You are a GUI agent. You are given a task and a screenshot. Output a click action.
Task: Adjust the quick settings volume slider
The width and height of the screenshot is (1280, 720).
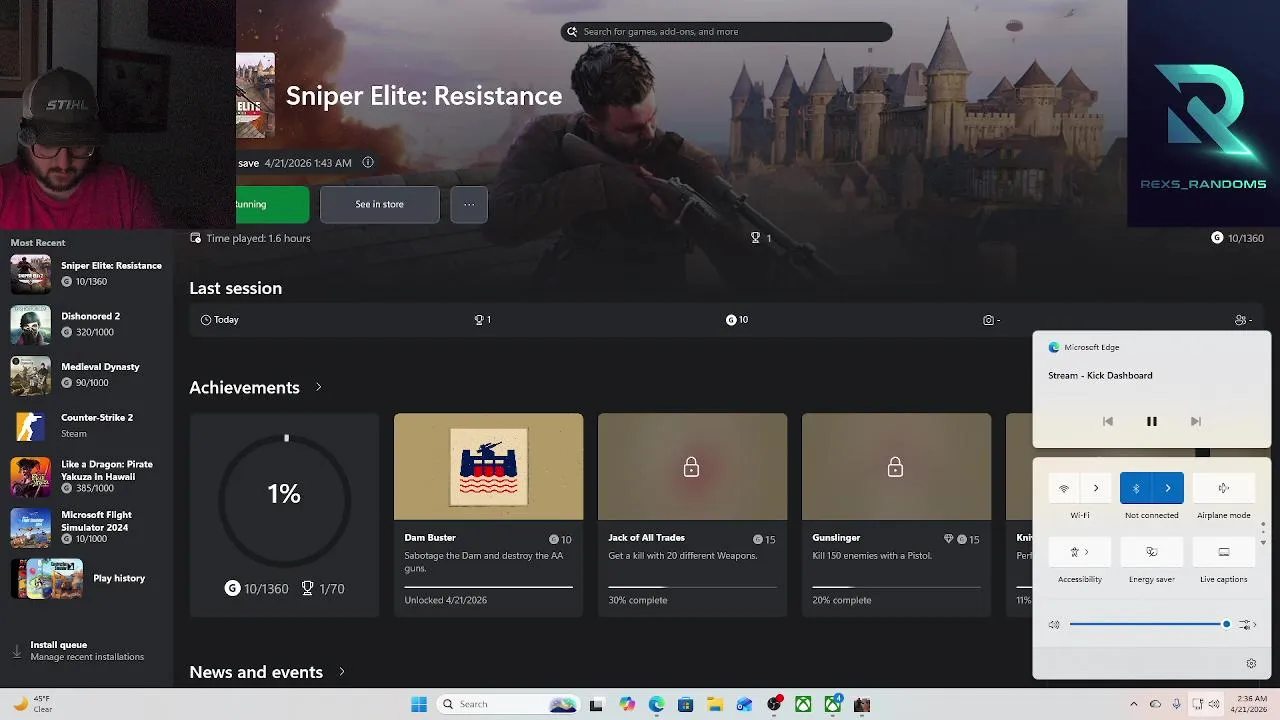[x=1149, y=625]
